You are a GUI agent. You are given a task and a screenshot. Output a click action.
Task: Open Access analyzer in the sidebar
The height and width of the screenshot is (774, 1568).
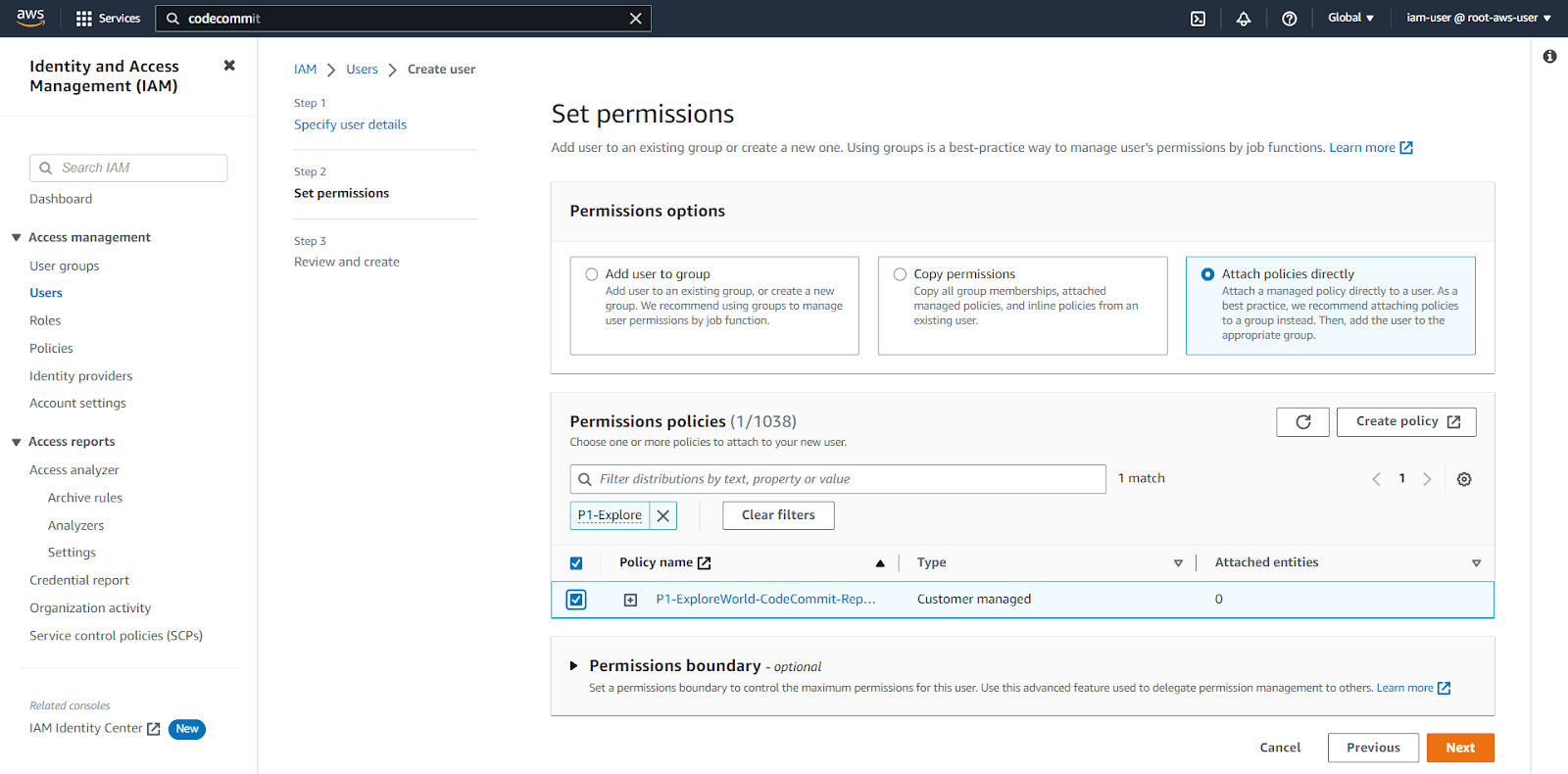point(74,470)
